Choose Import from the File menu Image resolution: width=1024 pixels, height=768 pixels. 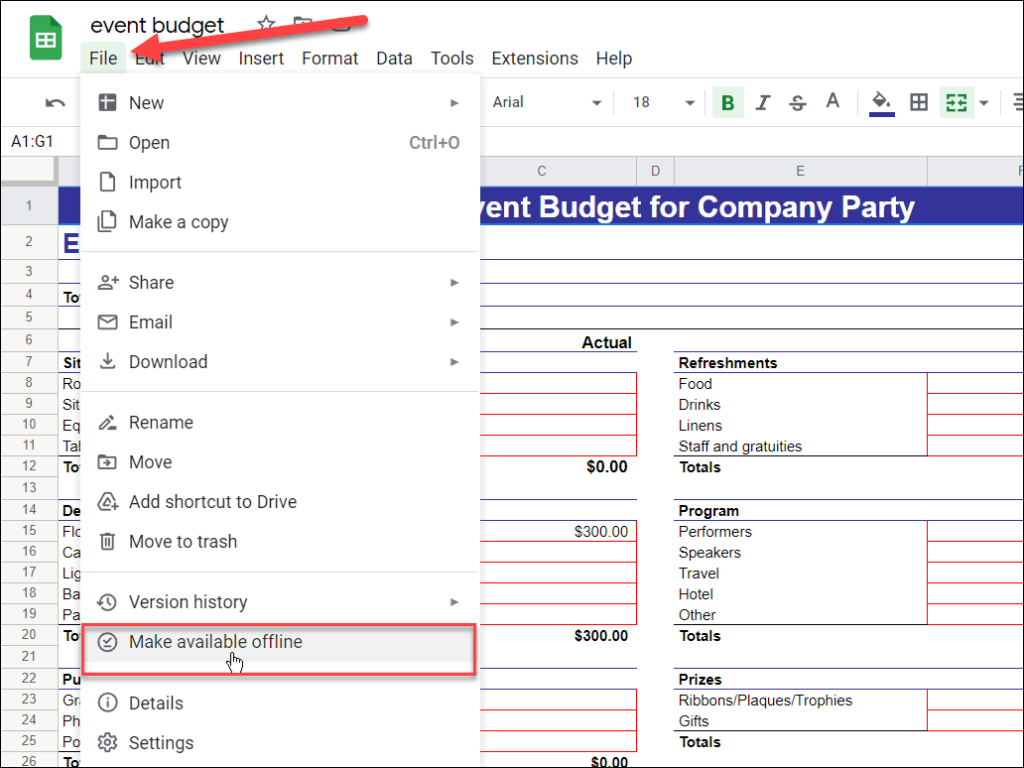[280, 182]
